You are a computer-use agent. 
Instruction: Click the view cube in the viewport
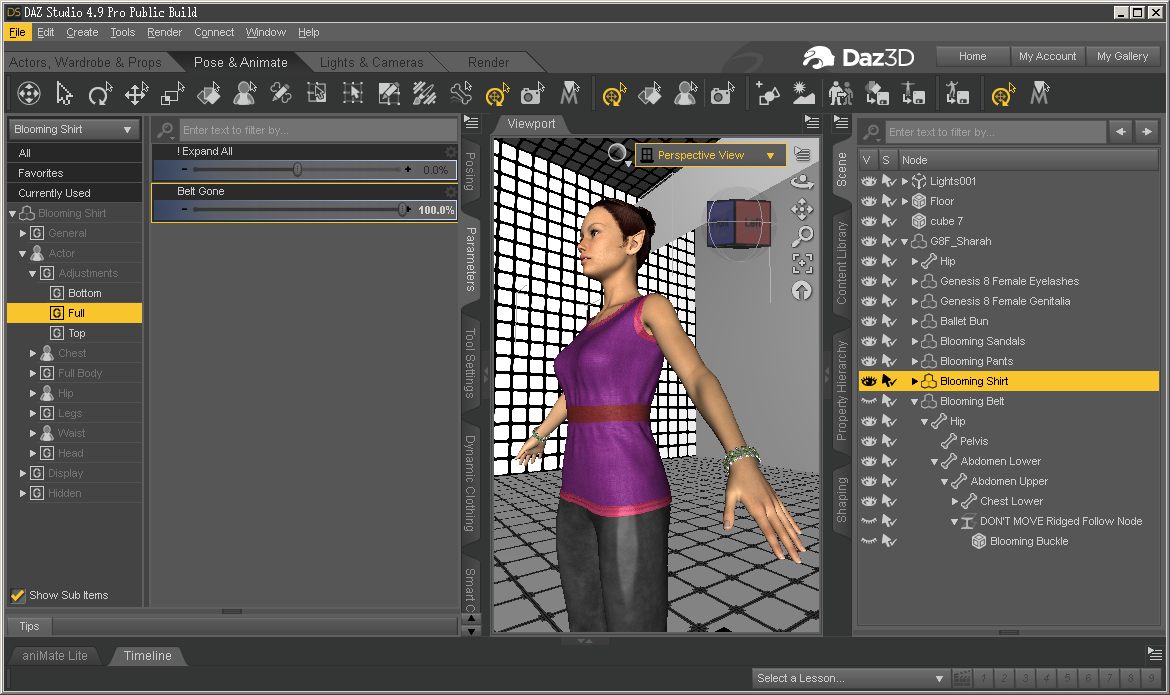pos(739,223)
